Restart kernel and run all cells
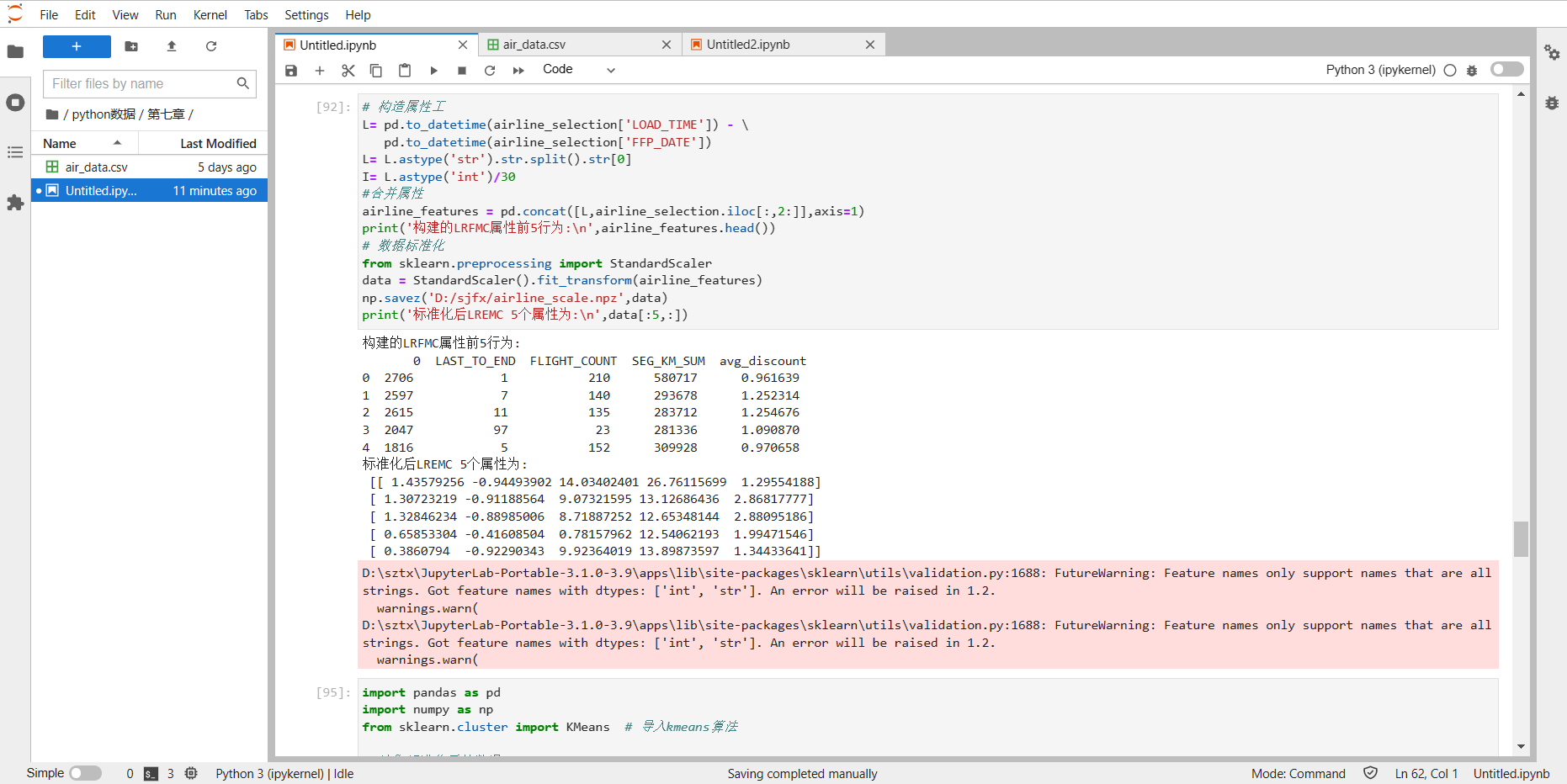 pyautogui.click(x=518, y=71)
